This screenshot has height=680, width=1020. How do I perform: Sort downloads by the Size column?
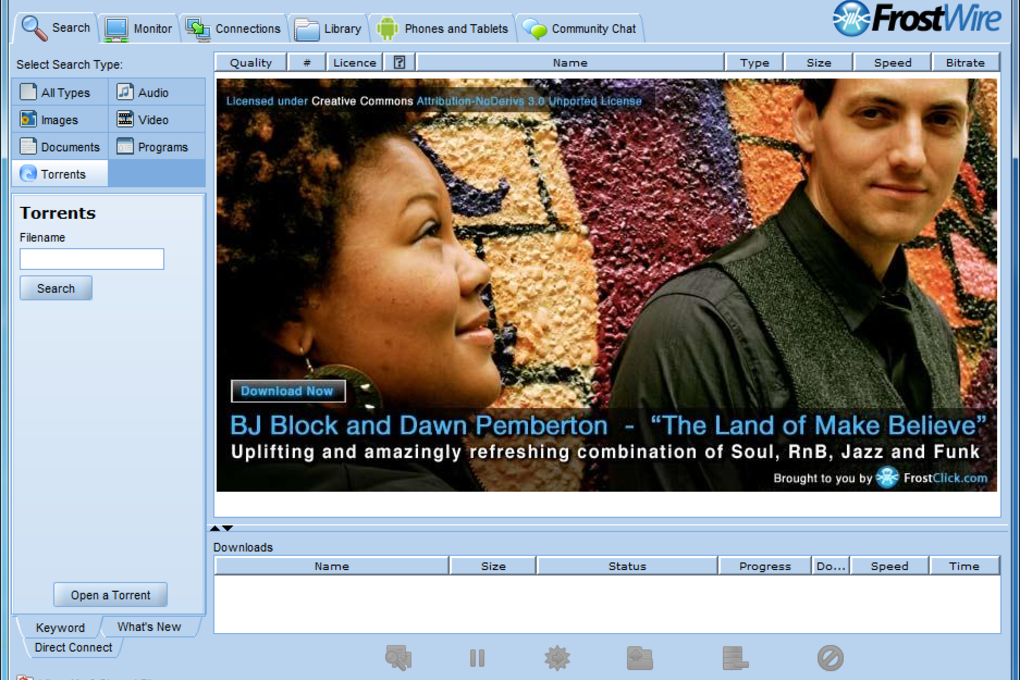(493, 566)
